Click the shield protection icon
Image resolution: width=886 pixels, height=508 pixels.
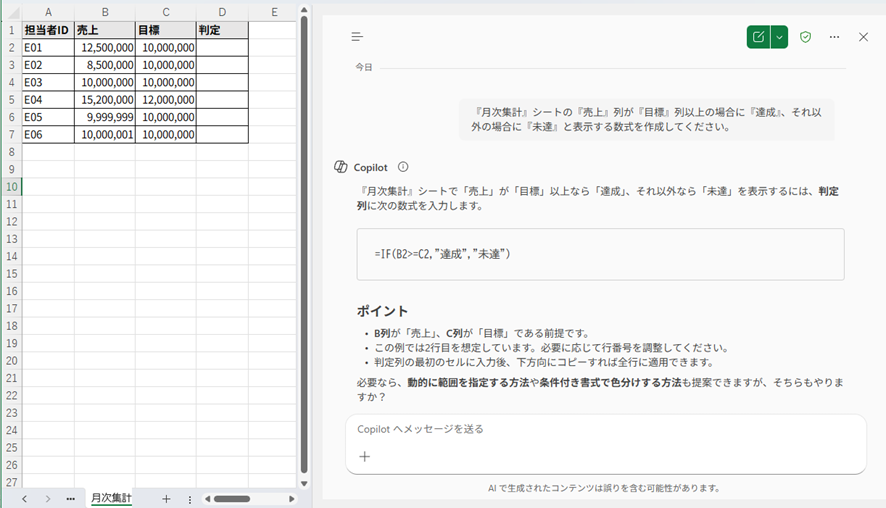pos(805,37)
